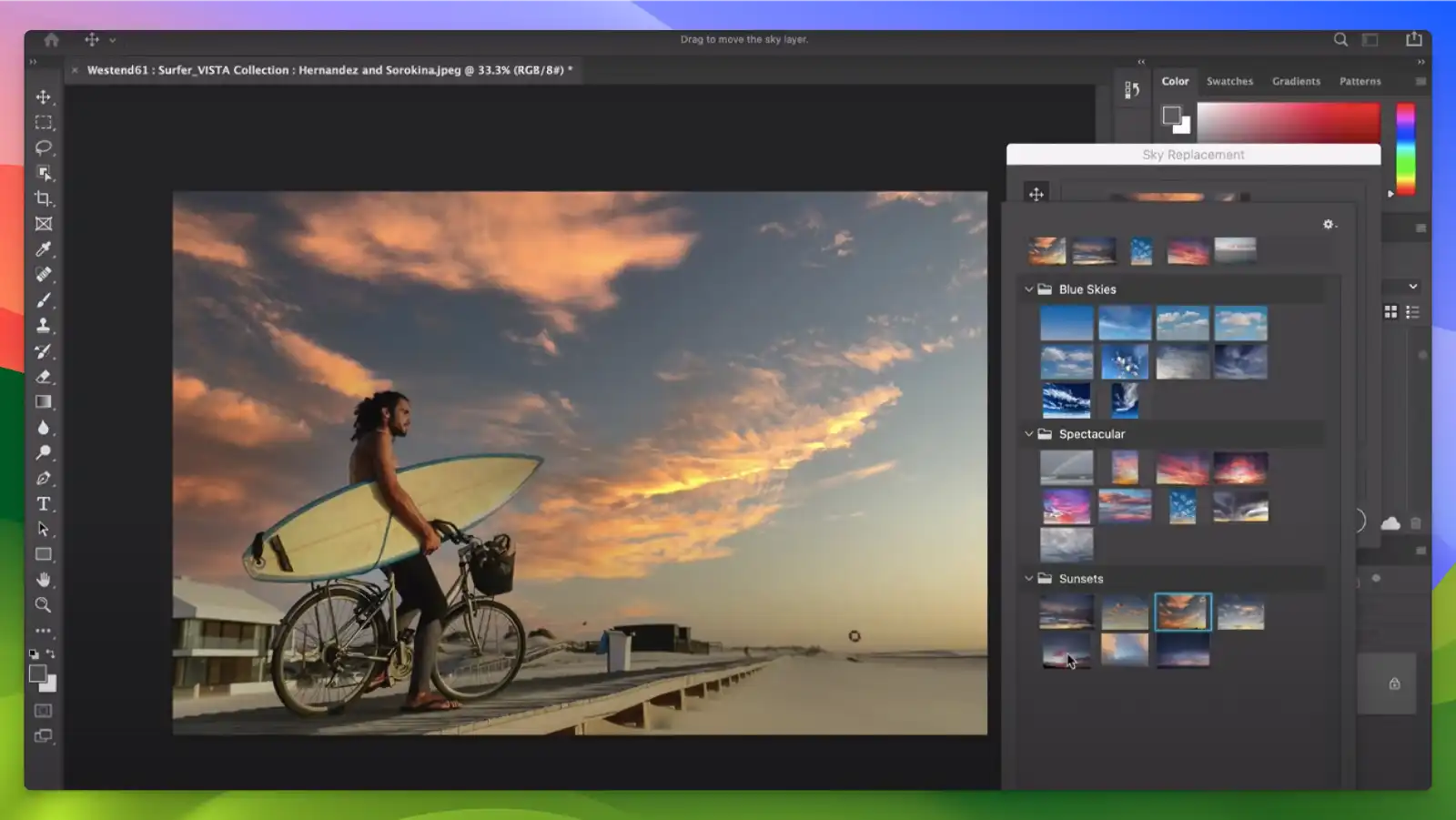Click the search icon in the title bar
Viewport: 1456px width, 820px height.
tap(1340, 40)
